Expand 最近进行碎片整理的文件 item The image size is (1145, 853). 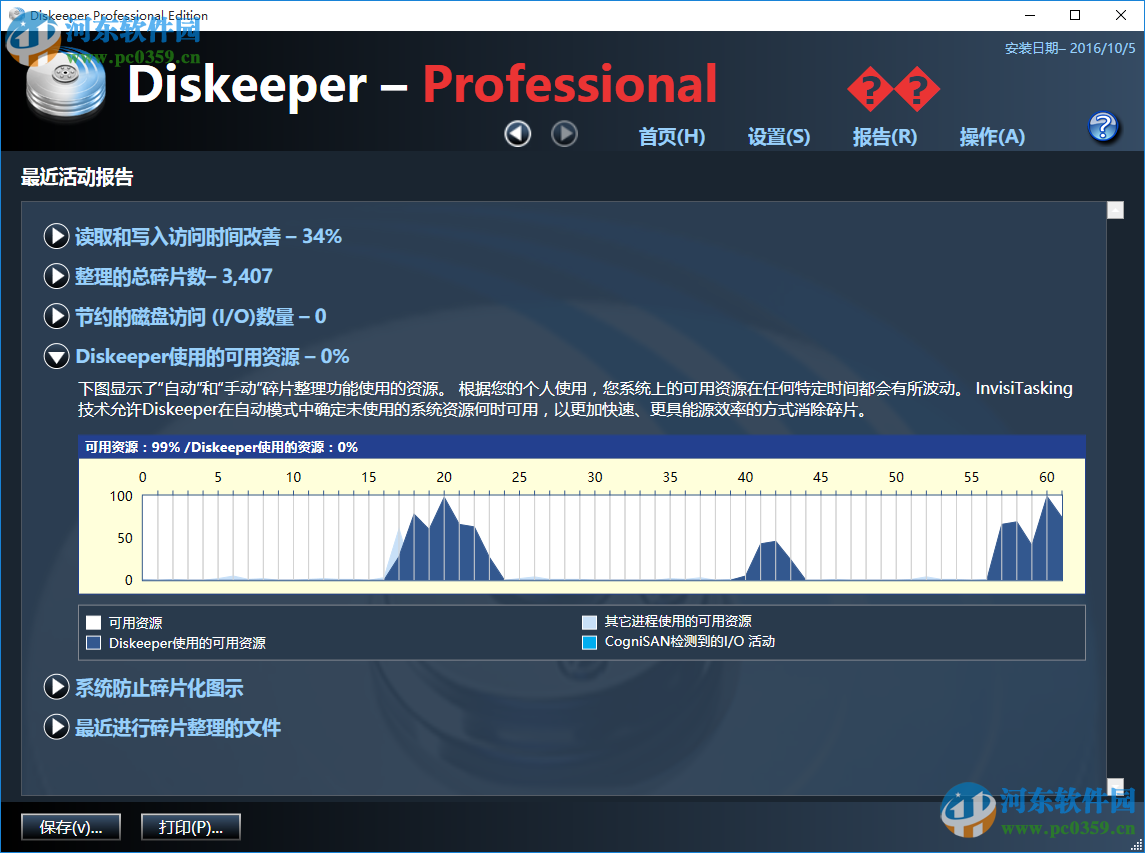(56, 727)
